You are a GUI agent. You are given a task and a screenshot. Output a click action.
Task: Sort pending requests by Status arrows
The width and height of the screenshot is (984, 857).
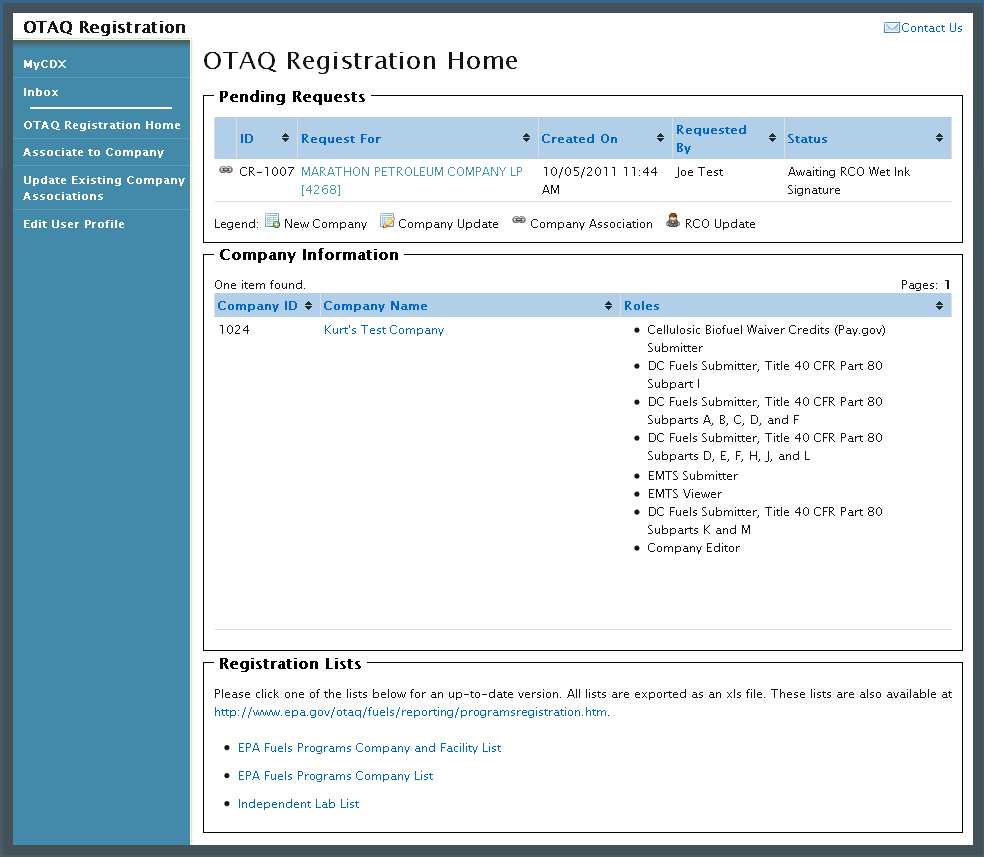939,137
